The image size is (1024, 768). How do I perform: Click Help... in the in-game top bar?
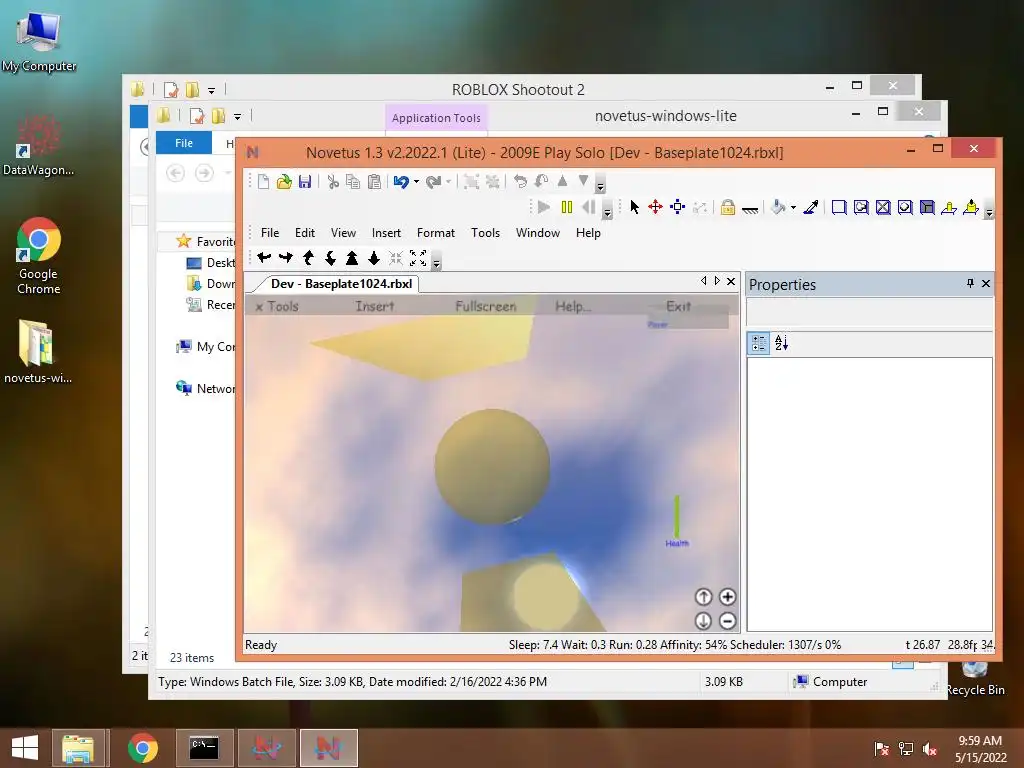[573, 306]
